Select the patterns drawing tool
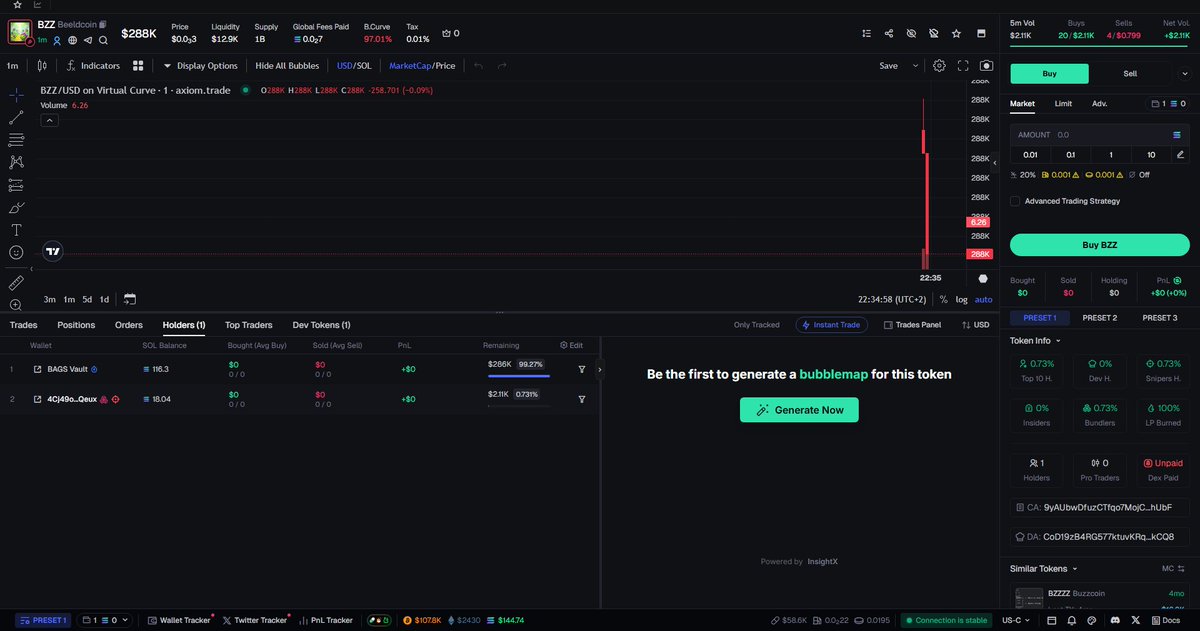The image size is (1200, 631). (16, 162)
